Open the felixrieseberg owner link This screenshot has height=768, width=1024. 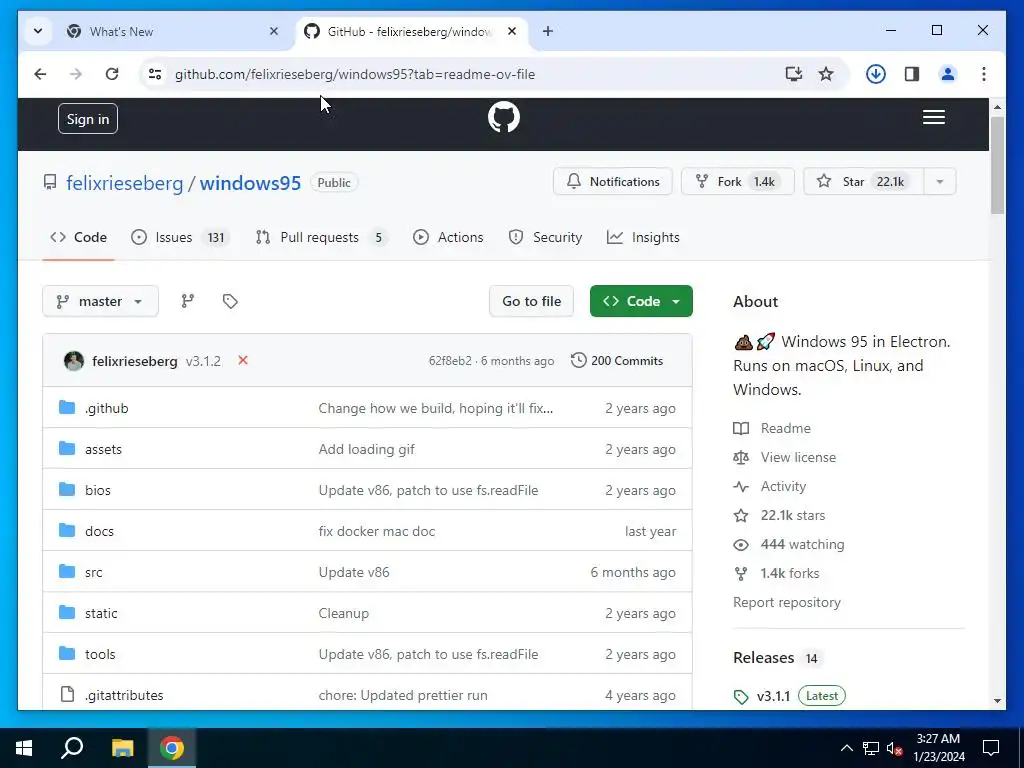pyautogui.click(x=125, y=183)
